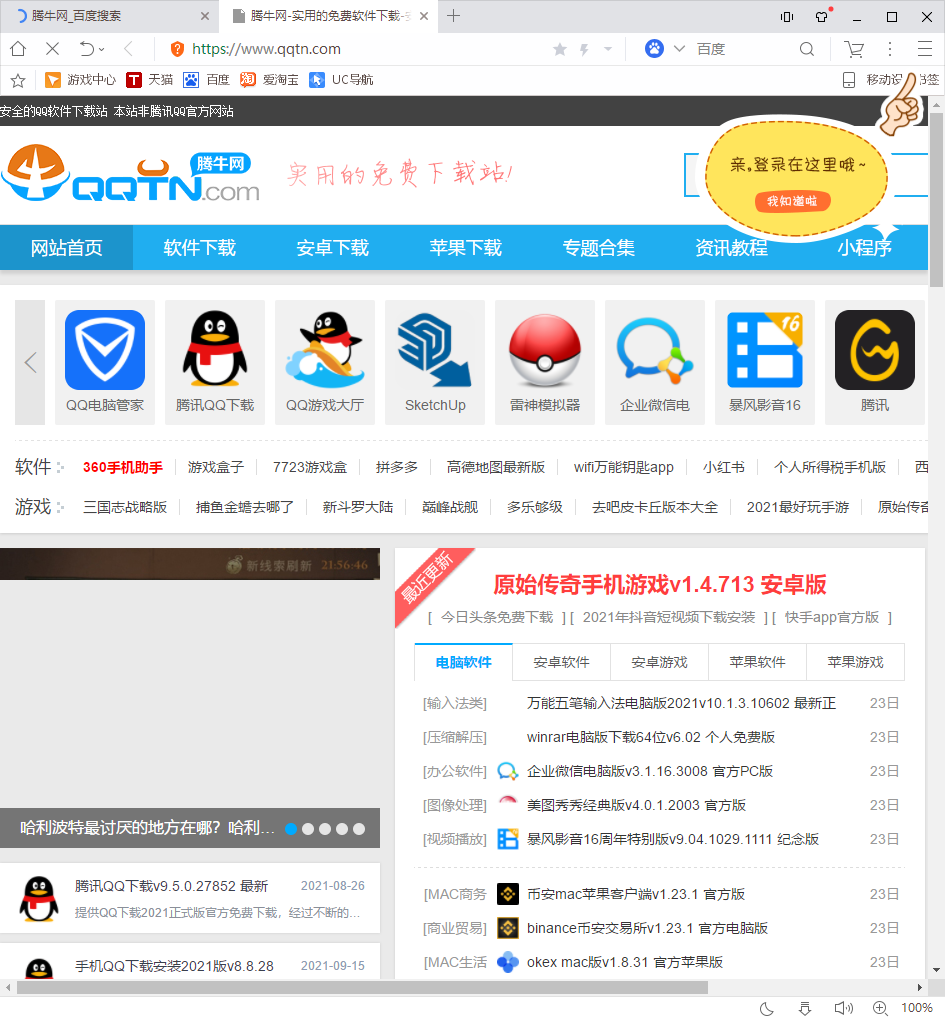Image resolution: width=945 pixels, height=1020 pixels.
Task: Open QQ电脑管家 app icon
Action: 105,350
